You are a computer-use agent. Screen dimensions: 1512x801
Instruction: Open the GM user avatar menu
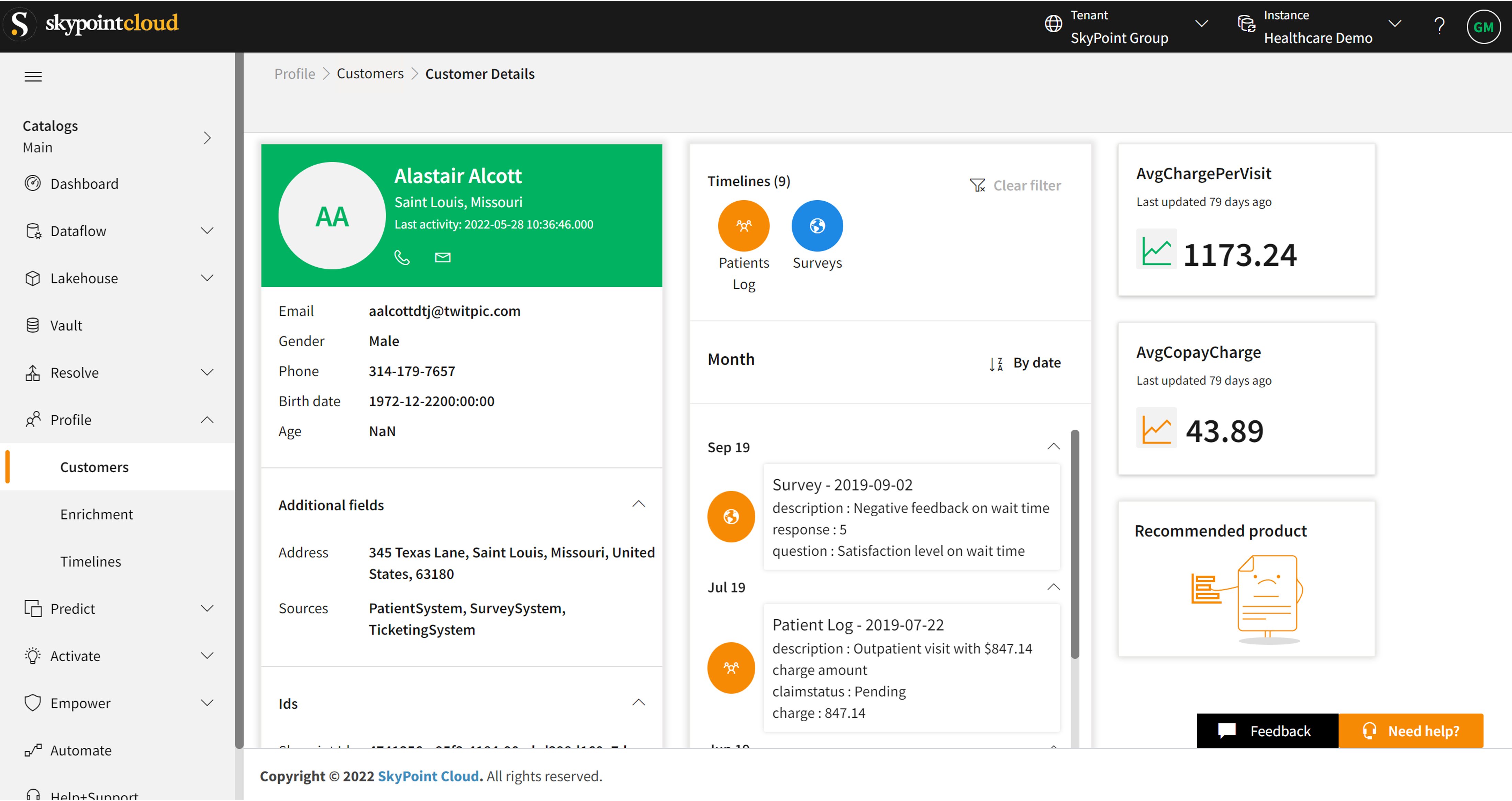pos(1483,26)
